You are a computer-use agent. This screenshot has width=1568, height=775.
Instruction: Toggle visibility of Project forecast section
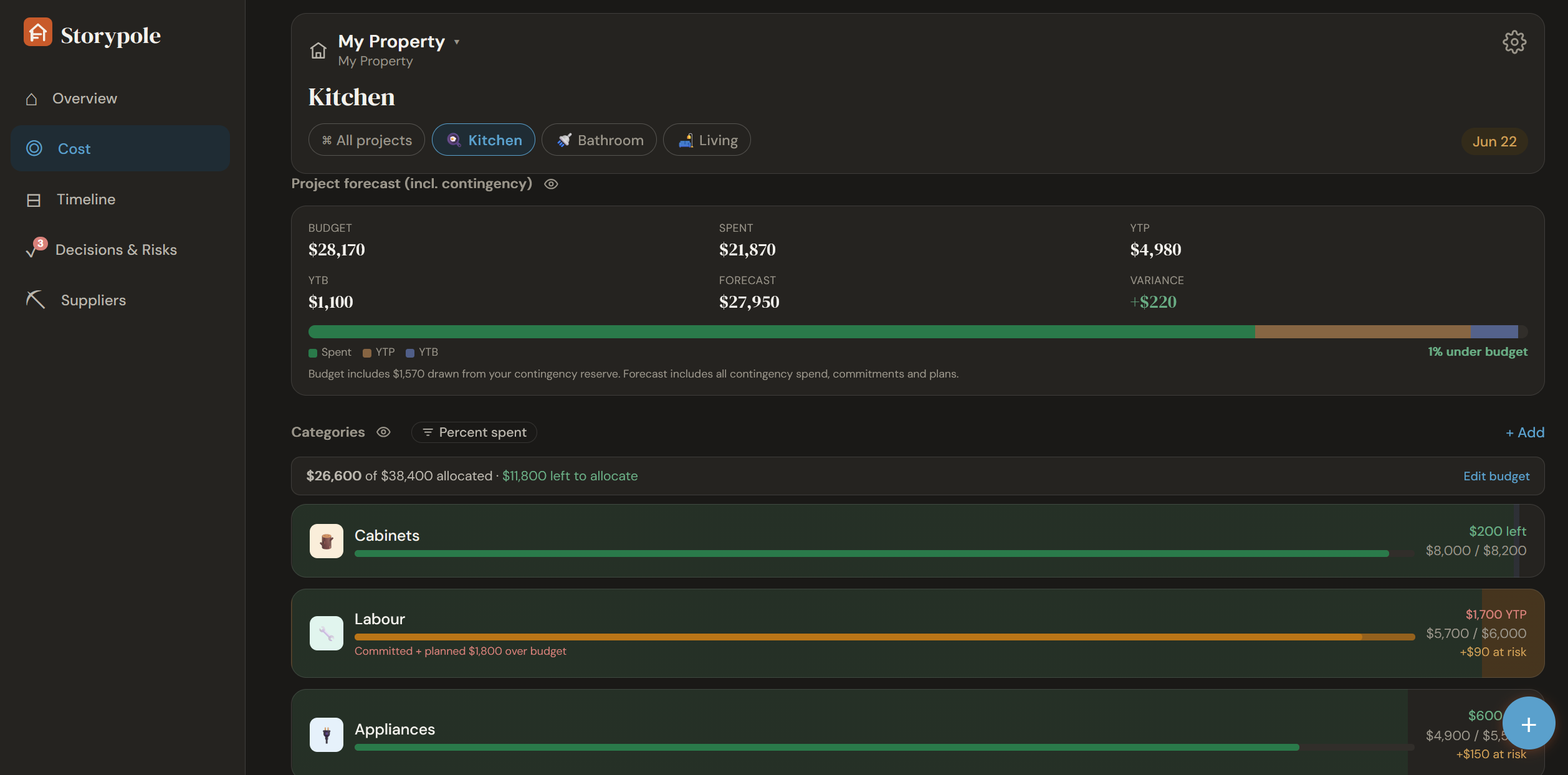pos(551,184)
